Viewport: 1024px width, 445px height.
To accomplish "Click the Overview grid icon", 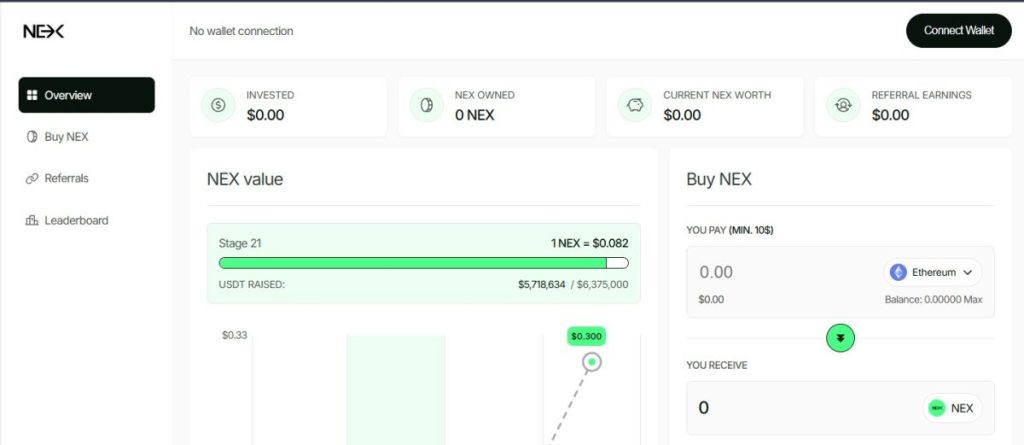I will tap(32, 95).
